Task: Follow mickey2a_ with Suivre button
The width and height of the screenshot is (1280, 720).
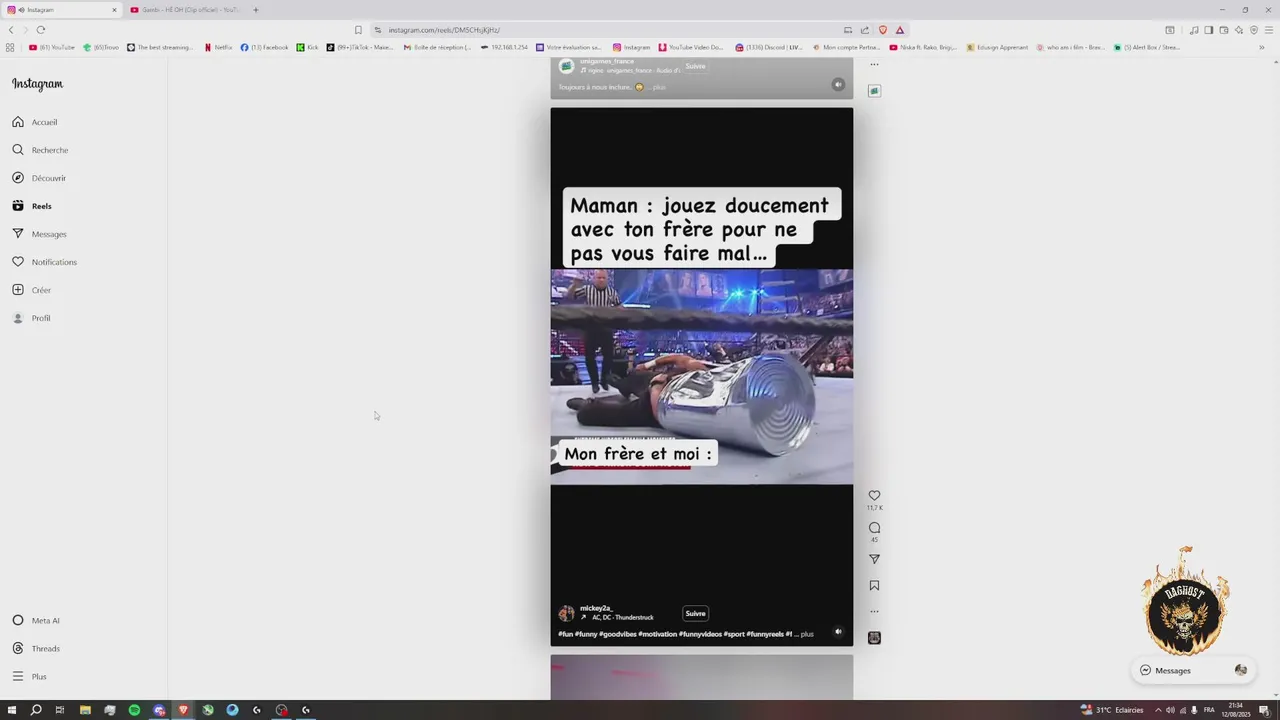Action: coord(695,613)
